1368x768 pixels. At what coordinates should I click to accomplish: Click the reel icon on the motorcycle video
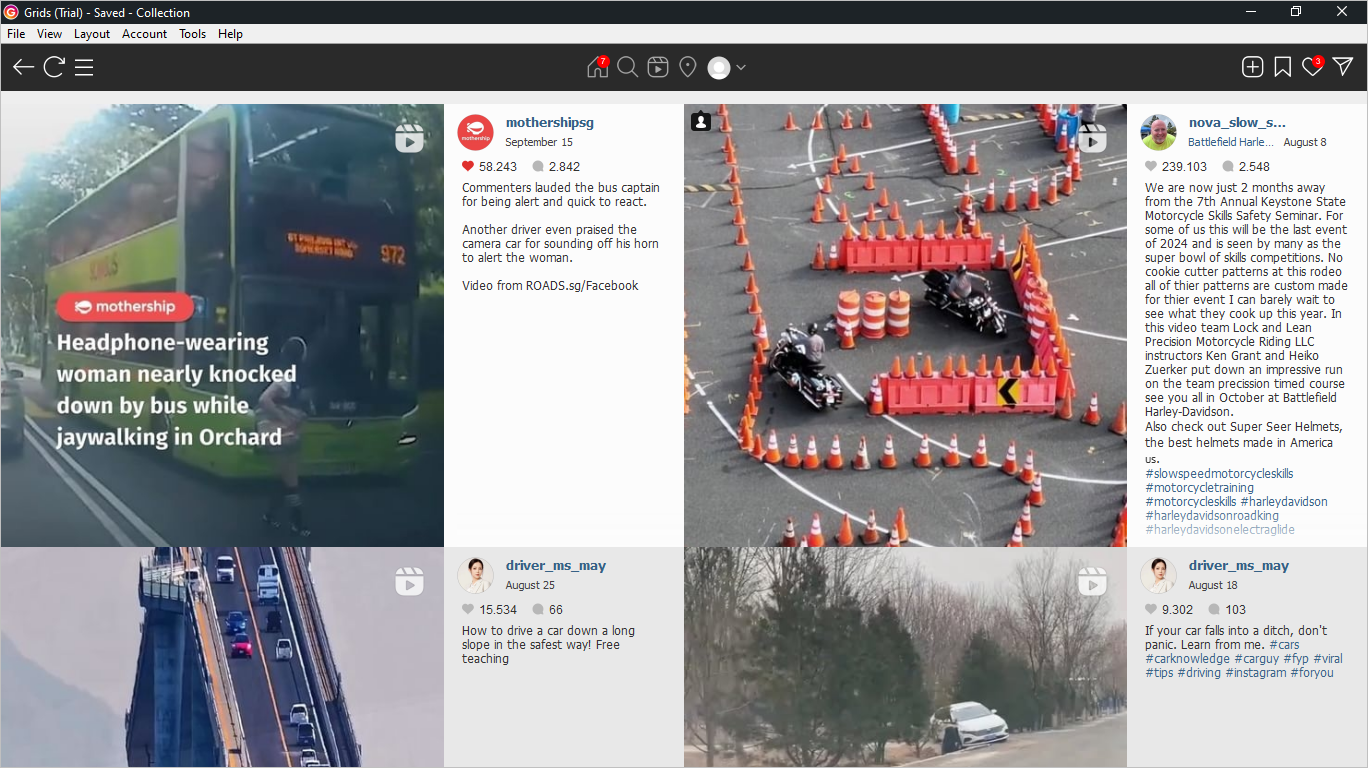[1092, 139]
